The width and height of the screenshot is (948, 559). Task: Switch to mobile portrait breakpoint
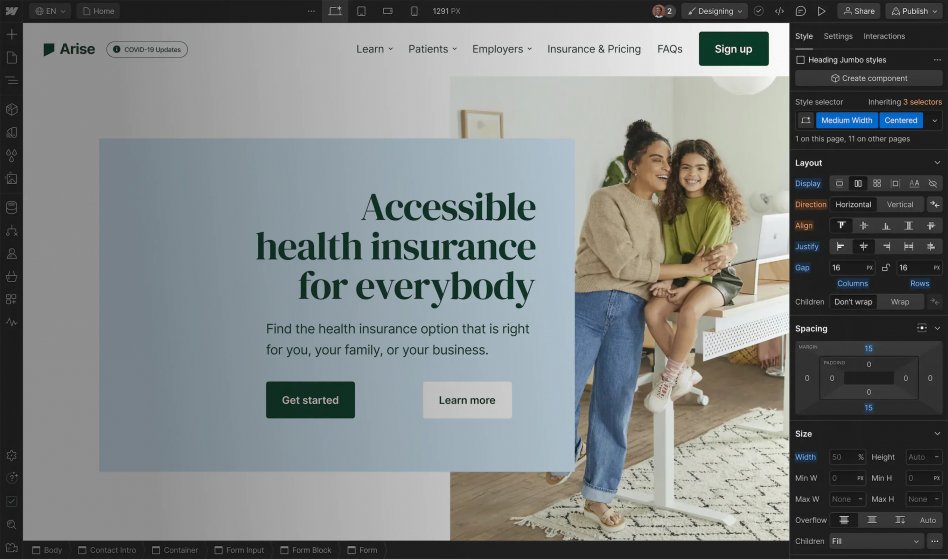pos(414,11)
